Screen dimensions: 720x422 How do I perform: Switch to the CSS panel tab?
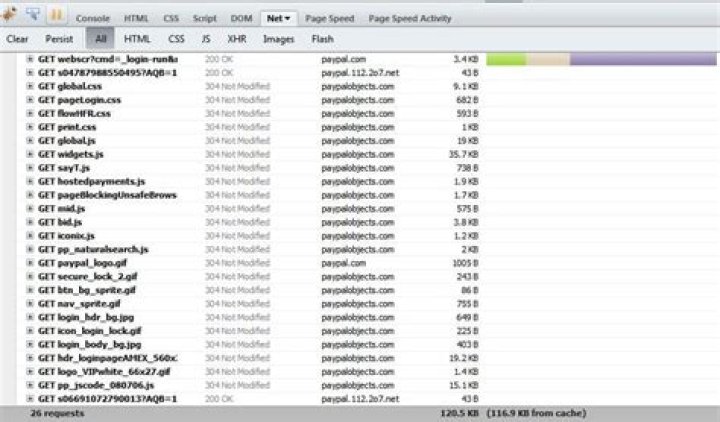tap(171, 18)
